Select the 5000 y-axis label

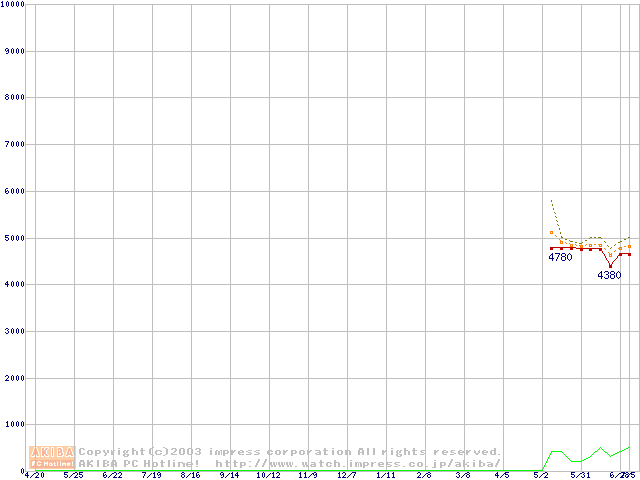coord(14,238)
